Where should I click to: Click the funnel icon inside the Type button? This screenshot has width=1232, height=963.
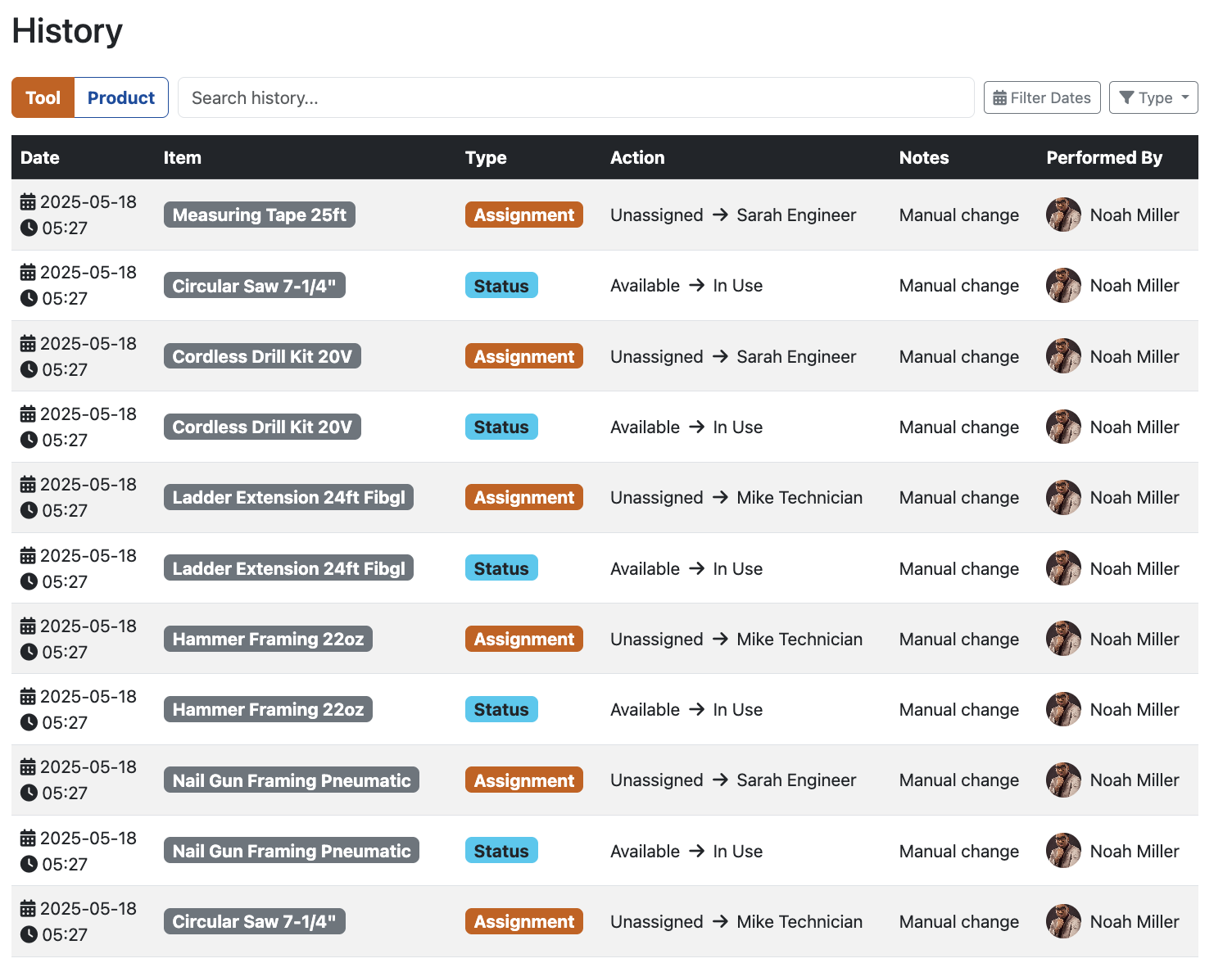1130,97
